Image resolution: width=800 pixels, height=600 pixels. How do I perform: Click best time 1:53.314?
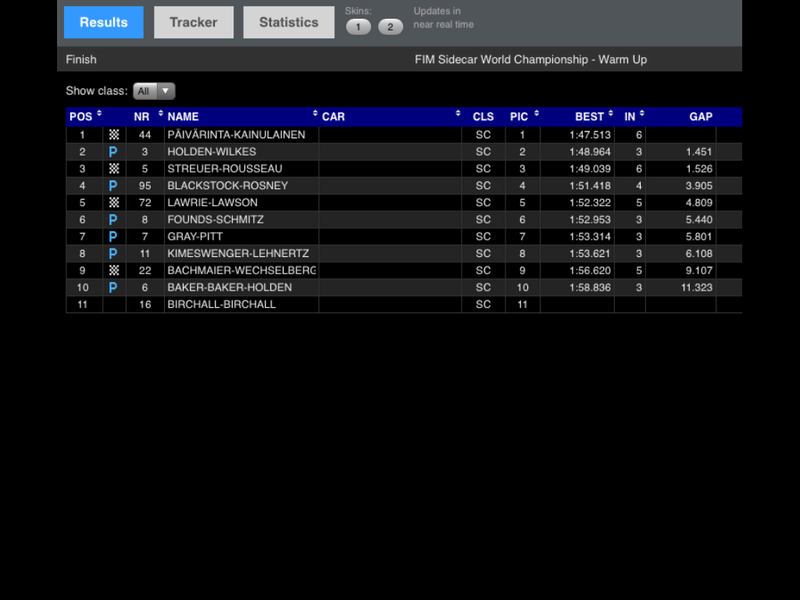(x=590, y=236)
